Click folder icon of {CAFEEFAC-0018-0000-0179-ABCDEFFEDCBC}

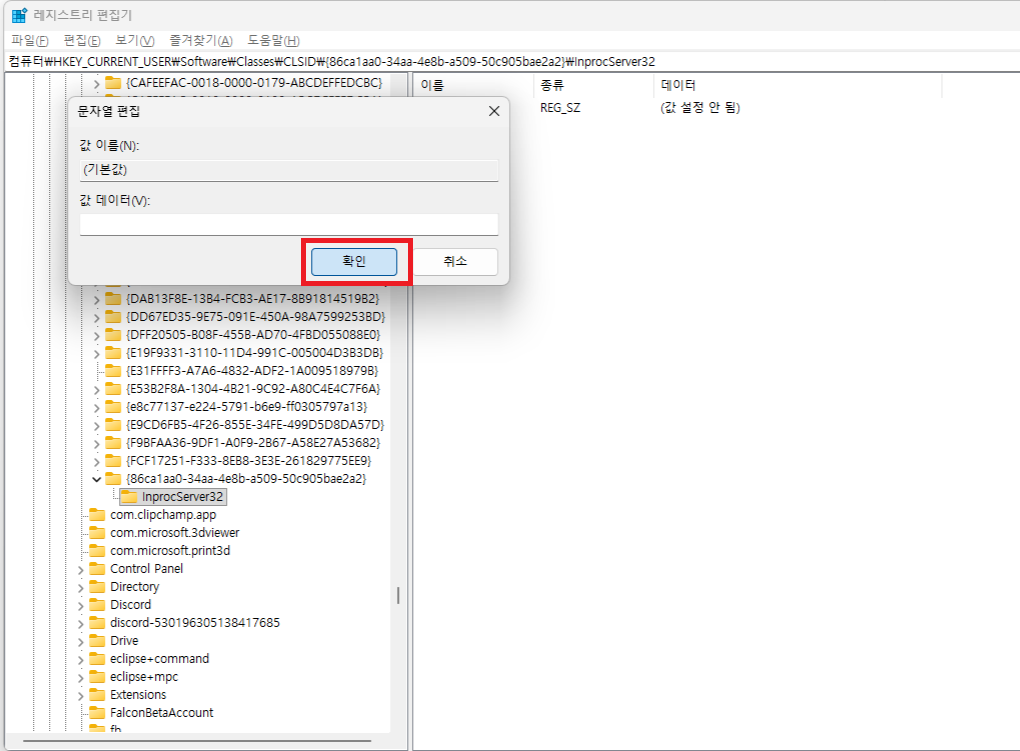click(113, 83)
